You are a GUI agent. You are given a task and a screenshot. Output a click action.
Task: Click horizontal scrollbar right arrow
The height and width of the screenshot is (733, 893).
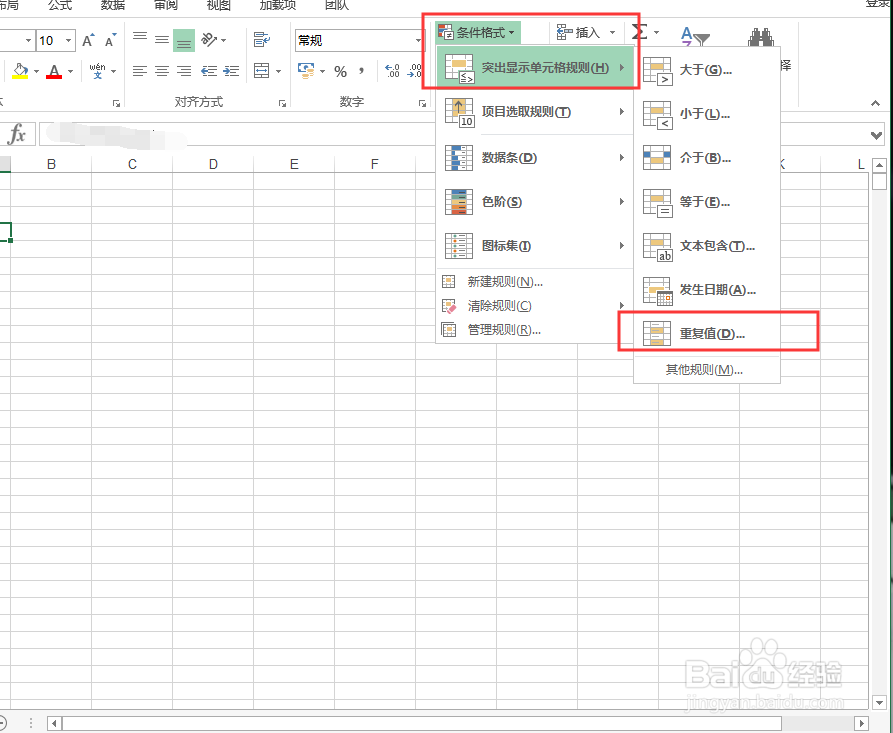(x=862, y=723)
